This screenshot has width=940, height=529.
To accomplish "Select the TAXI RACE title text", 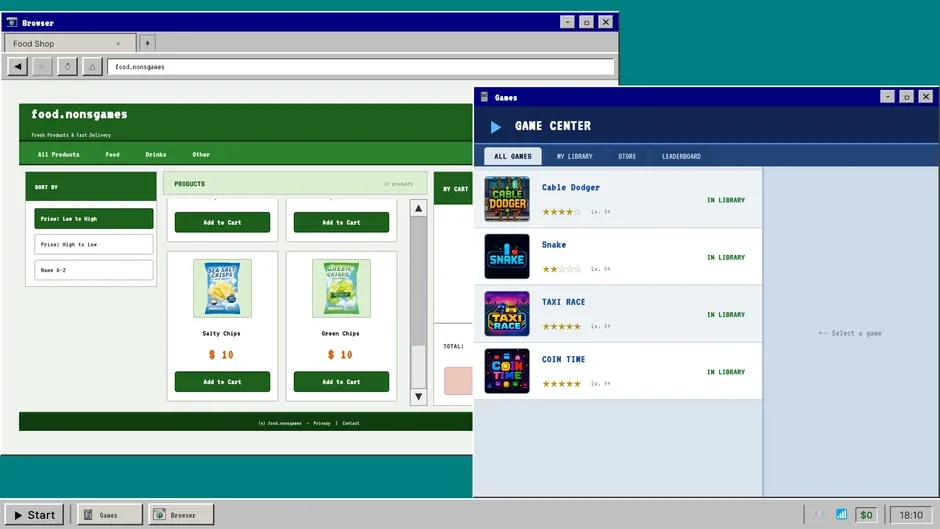I will (564, 302).
